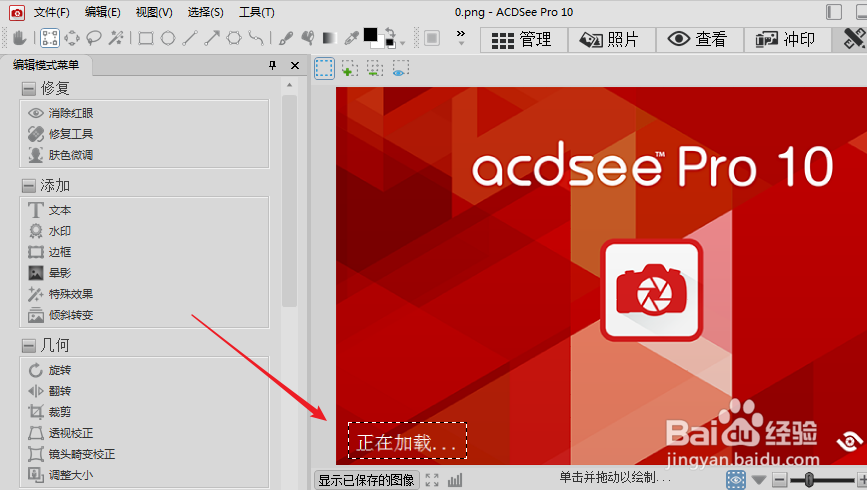
Task: Open the 旋转 tool
Action: pyautogui.click(x=49, y=370)
